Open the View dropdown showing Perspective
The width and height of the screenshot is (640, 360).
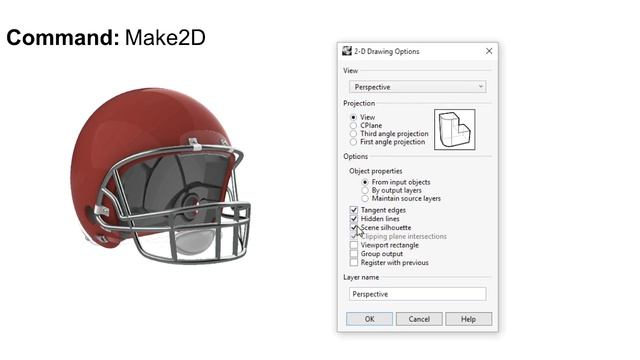click(x=417, y=87)
